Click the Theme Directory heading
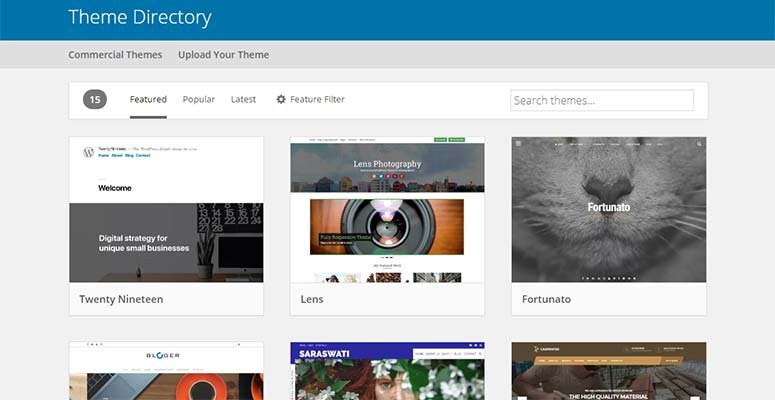This screenshot has width=775, height=400. tap(140, 17)
